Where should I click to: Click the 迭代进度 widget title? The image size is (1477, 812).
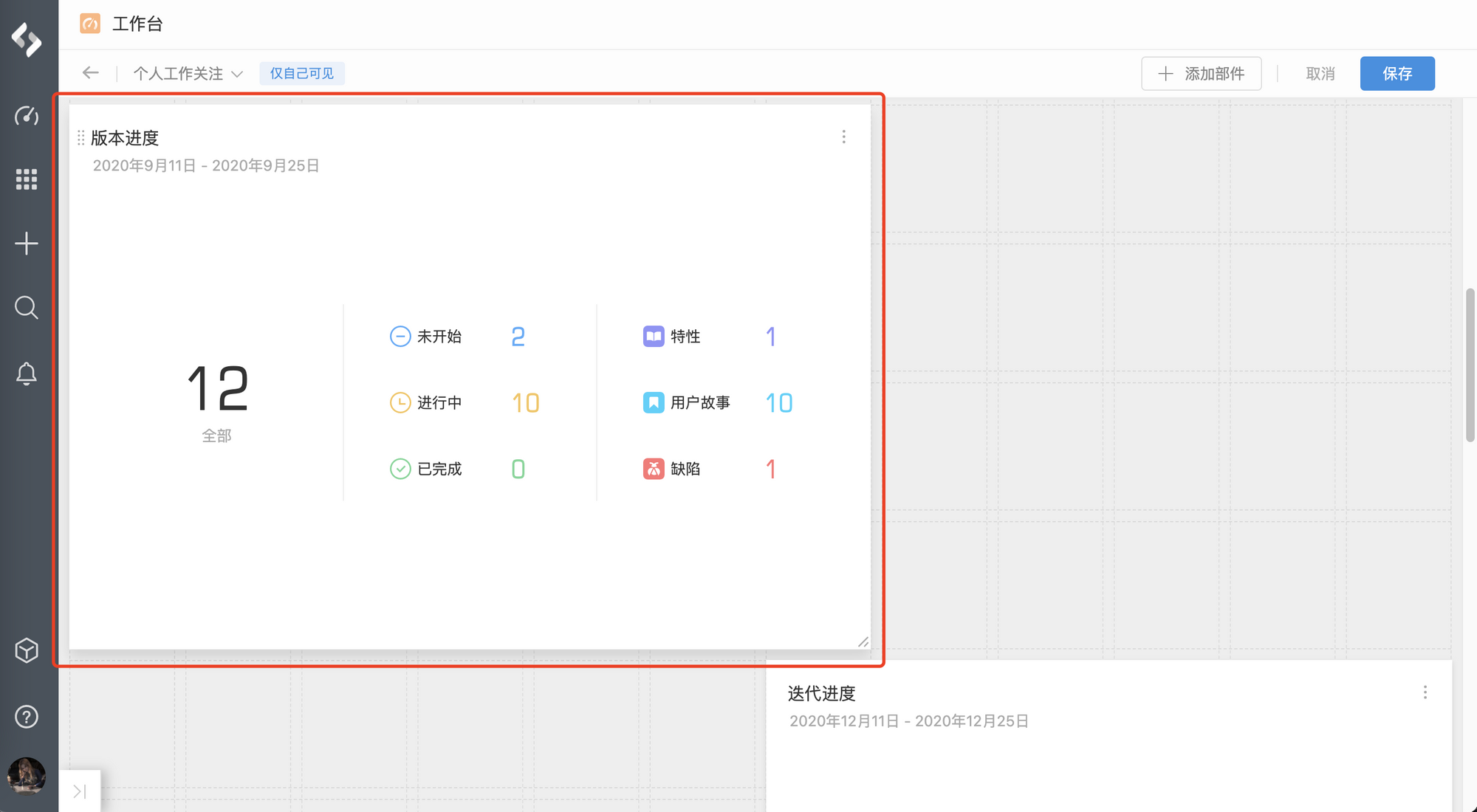(x=821, y=693)
